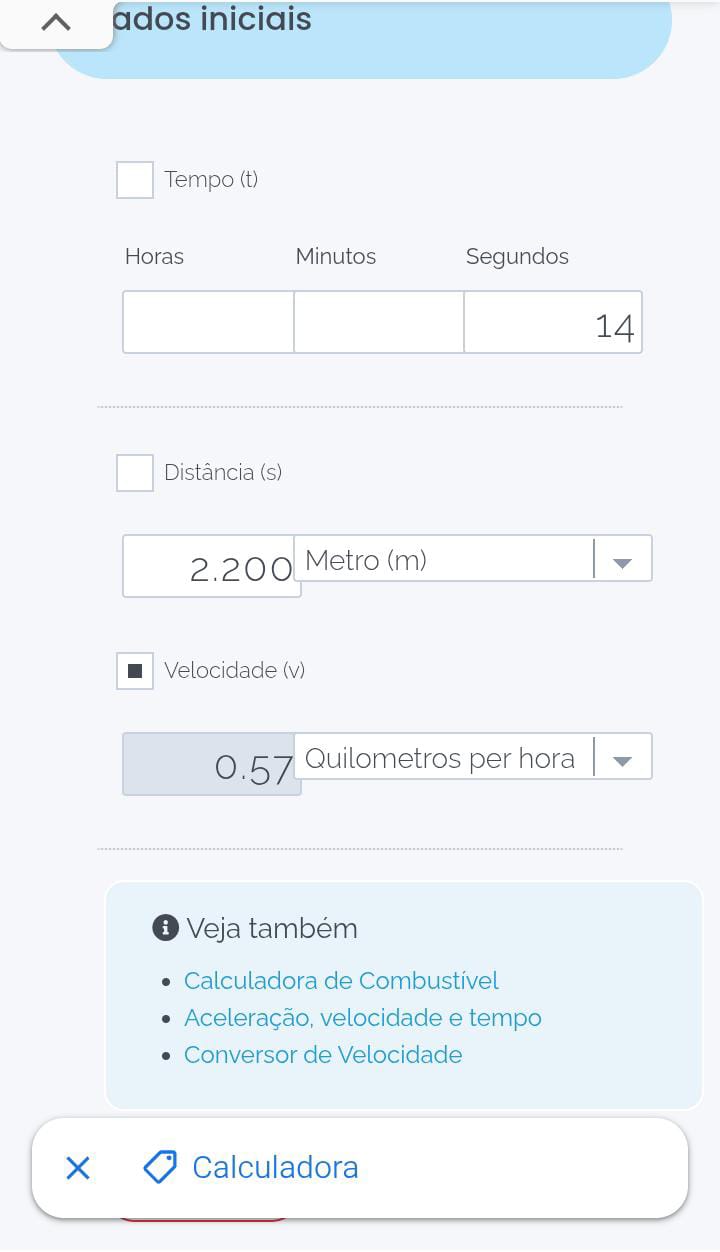Go to Aceleração, velocidade e tempo
Viewport: 720px width, 1252px height.
[x=362, y=1018]
